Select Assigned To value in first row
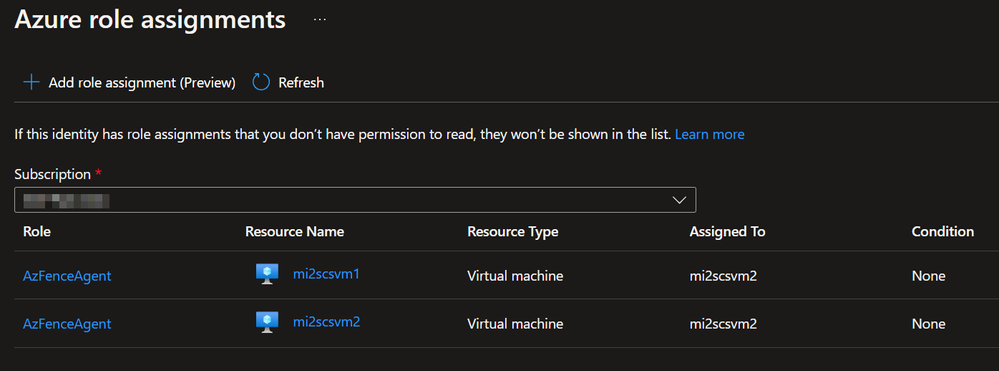Image resolution: width=999 pixels, height=371 pixels. tap(723, 276)
